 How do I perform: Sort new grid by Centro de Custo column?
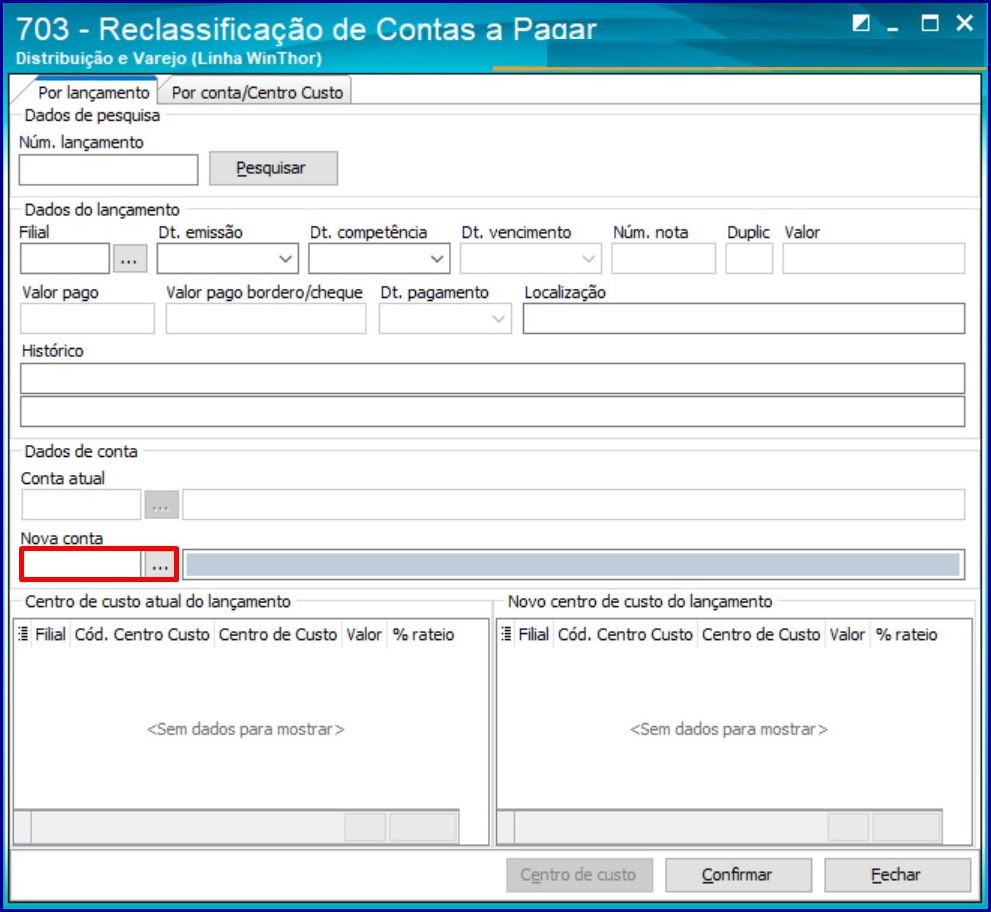762,634
